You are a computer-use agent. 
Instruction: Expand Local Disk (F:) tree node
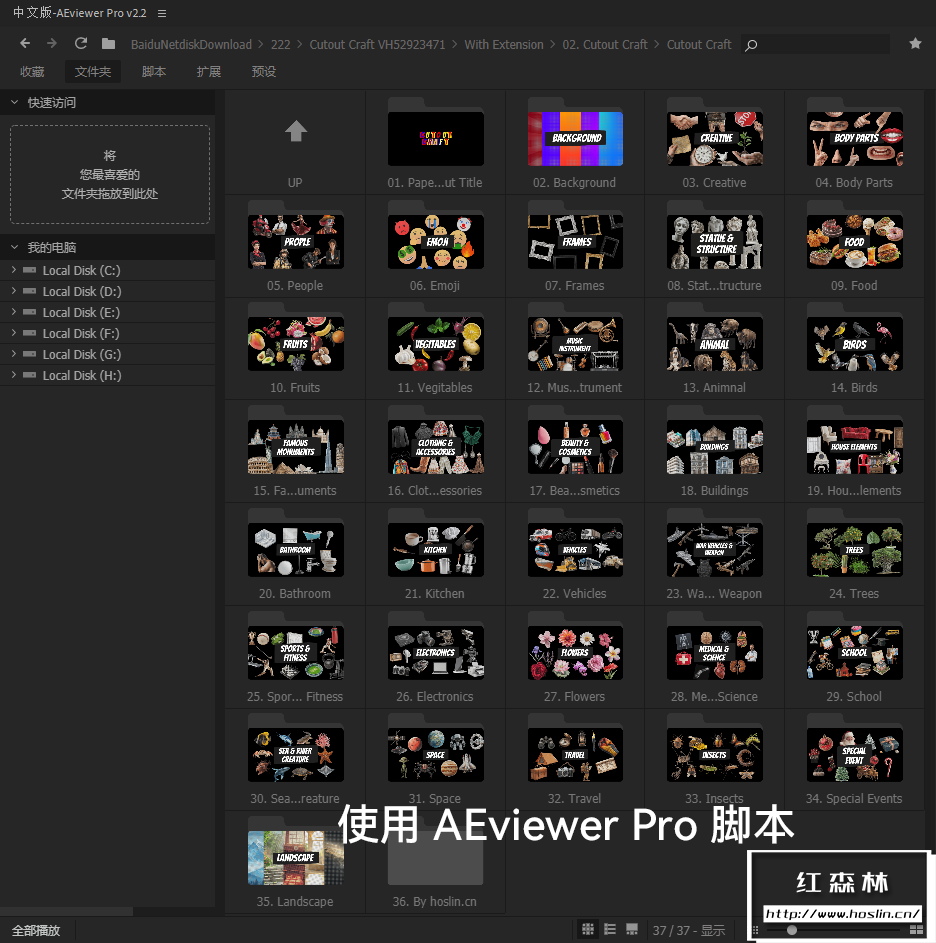click(x=14, y=333)
